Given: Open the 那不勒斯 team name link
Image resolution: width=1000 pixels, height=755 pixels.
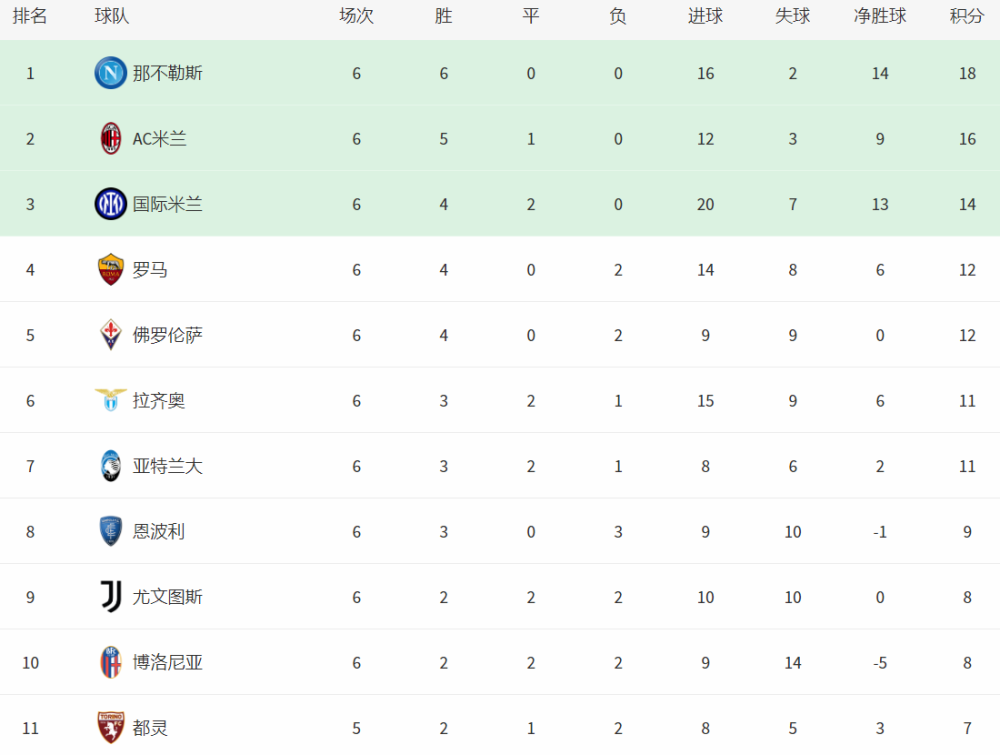Looking at the screenshot, I should [167, 73].
